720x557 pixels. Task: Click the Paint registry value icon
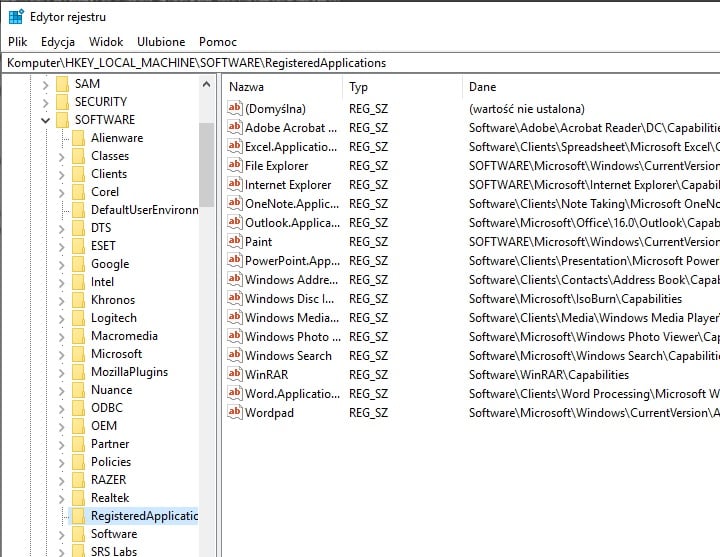tap(235, 242)
